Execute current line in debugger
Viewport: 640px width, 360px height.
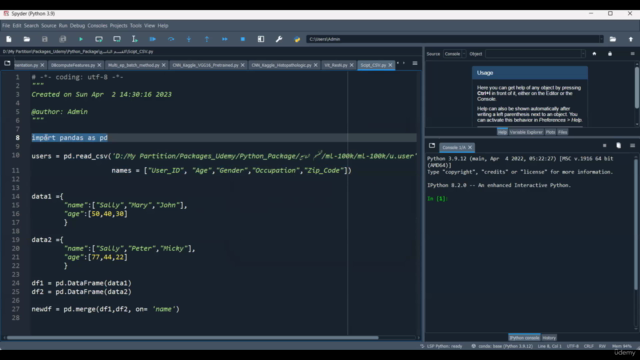point(171,39)
